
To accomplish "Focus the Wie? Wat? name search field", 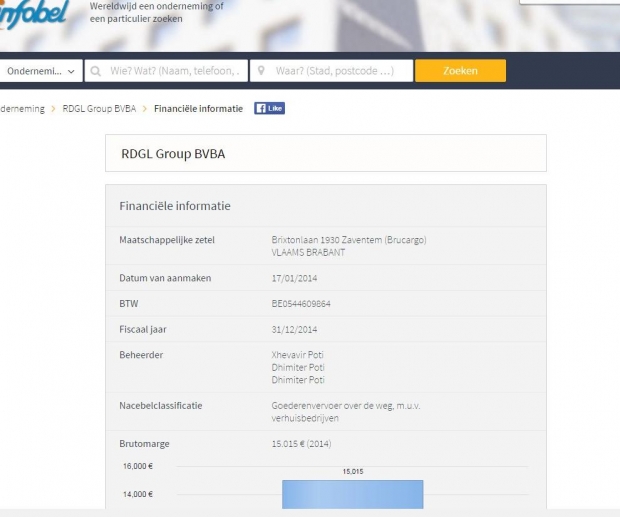I will point(175,71).
